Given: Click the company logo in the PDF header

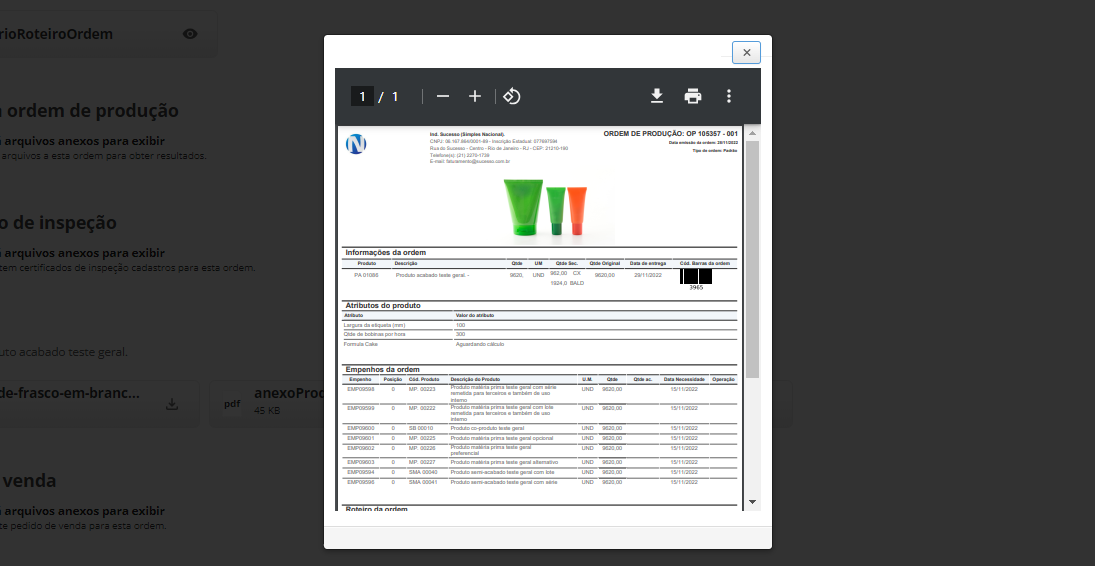Looking at the screenshot, I should tap(356, 144).
